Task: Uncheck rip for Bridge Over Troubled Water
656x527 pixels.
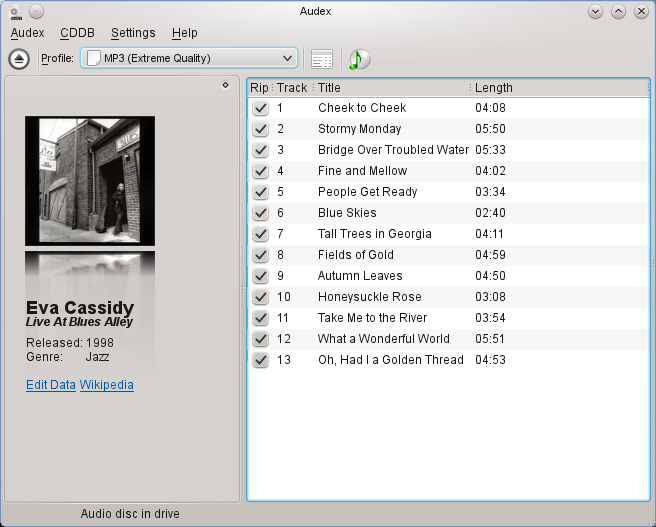Action: [x=260, y=150]
